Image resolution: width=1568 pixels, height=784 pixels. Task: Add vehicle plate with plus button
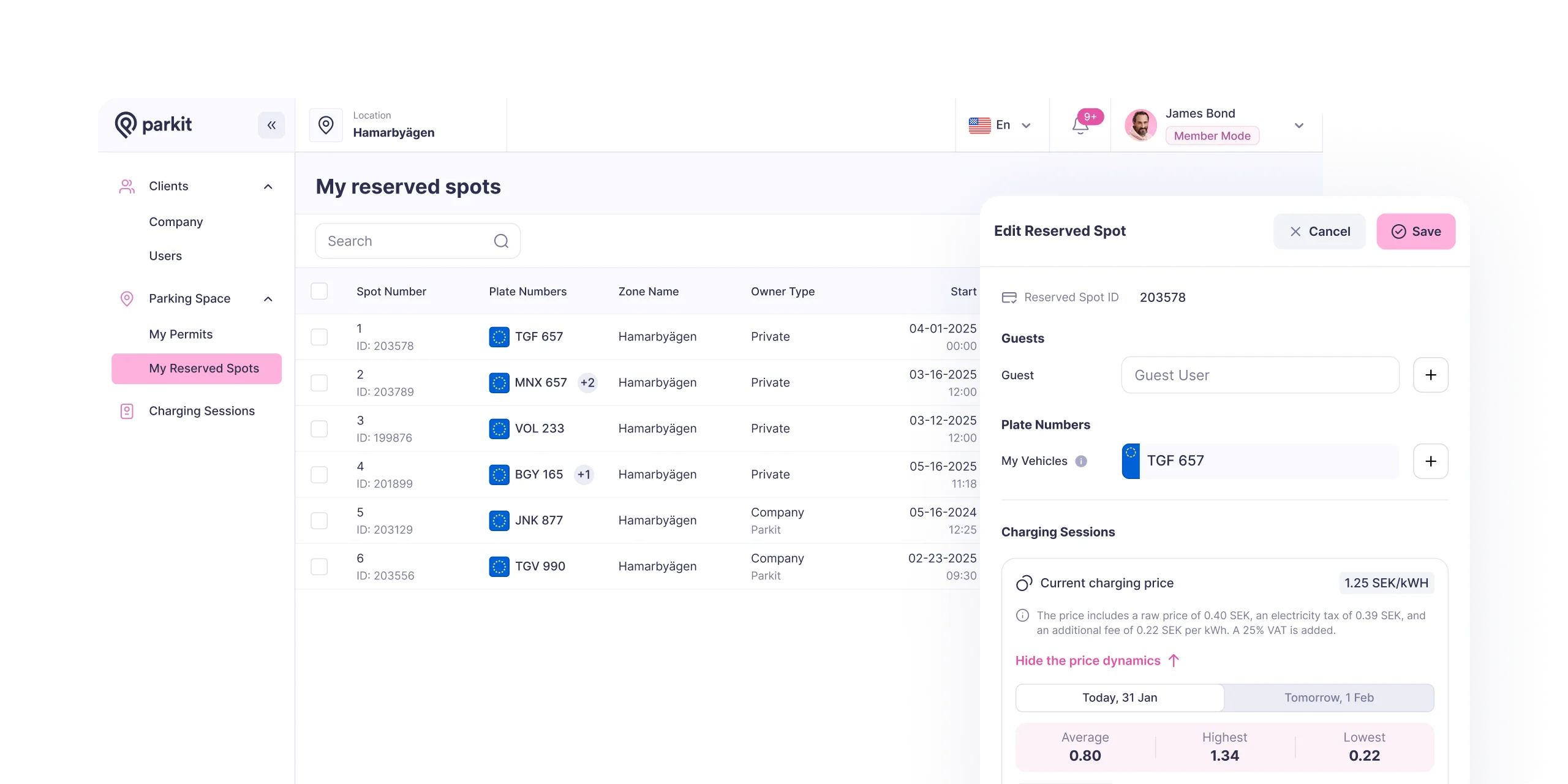pos(1430,461)
